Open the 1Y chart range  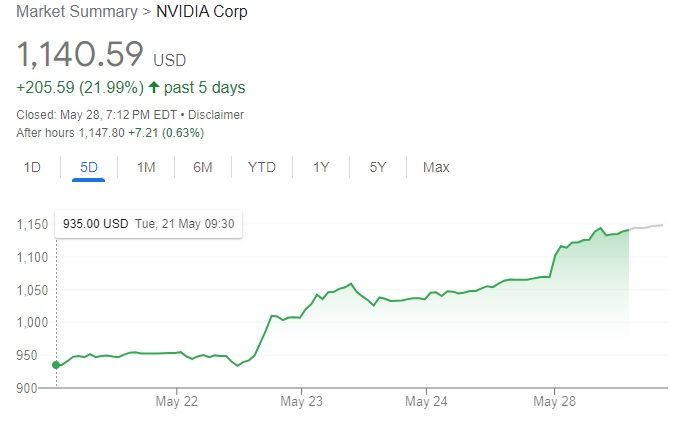tap(321, 167)
